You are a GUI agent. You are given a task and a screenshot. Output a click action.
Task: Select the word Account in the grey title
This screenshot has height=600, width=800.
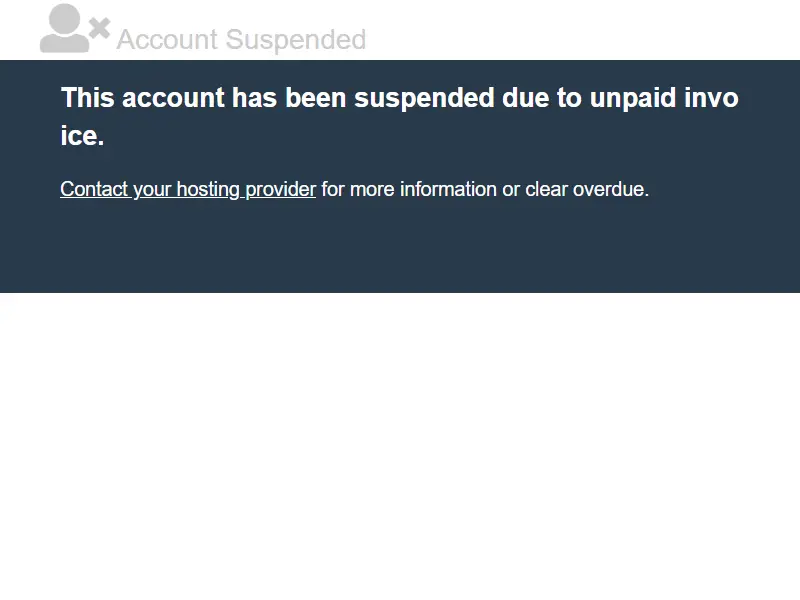pyautogui.click(x=167, y=39)
